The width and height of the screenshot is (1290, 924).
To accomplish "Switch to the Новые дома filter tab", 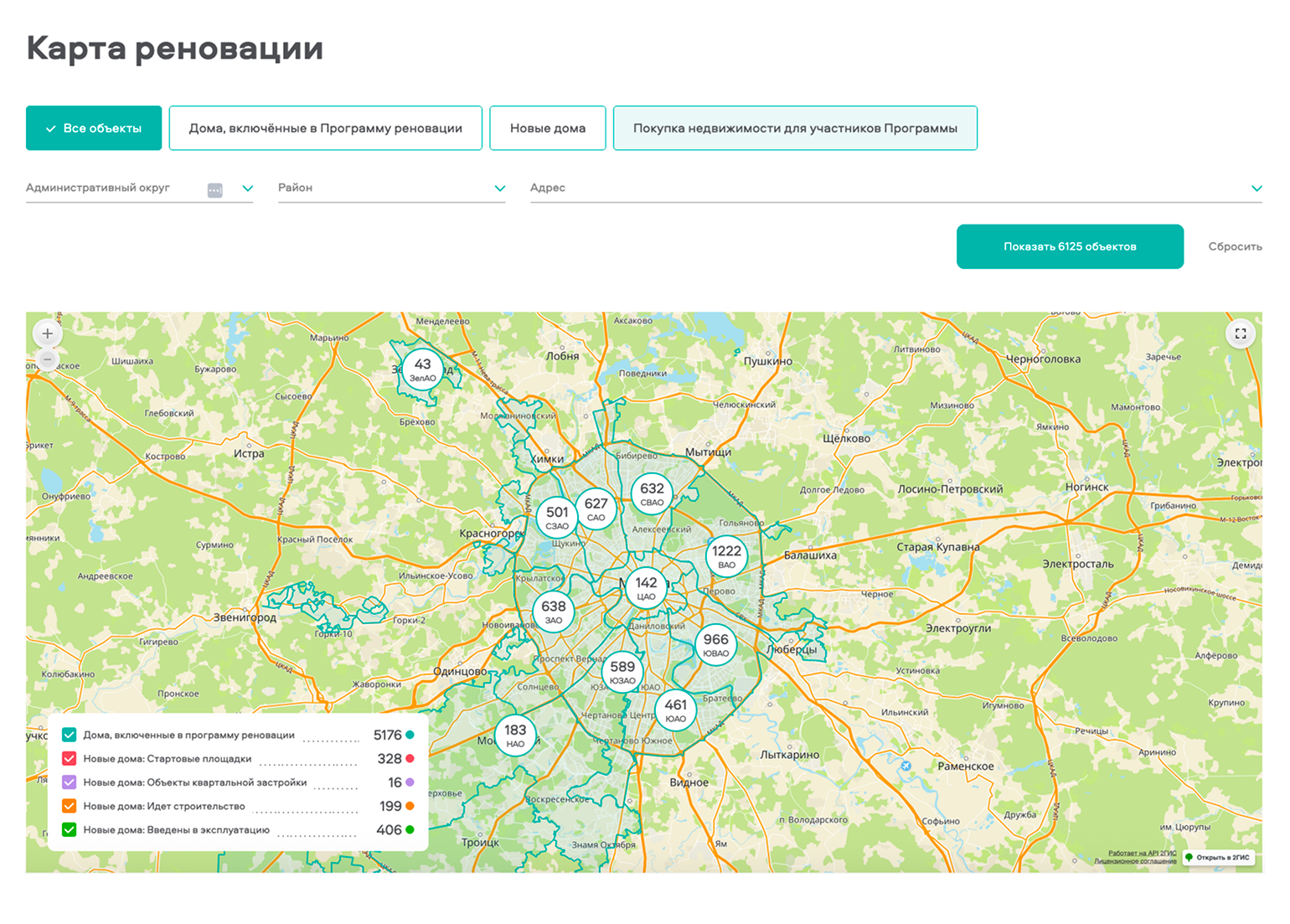I will pyautogui.click(x=548, y=127).
